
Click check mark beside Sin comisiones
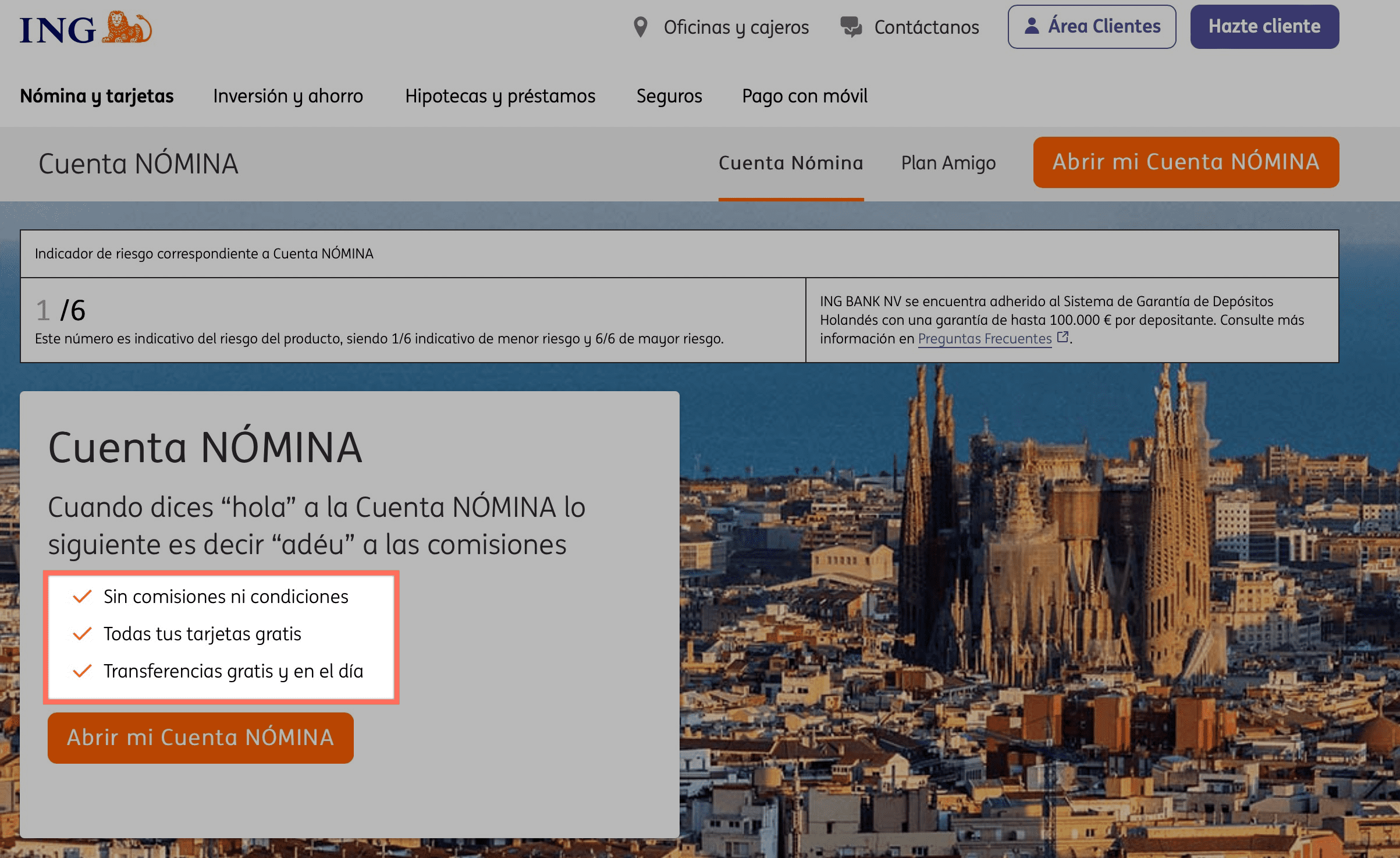pyautogui.click(x=82, y=597)
